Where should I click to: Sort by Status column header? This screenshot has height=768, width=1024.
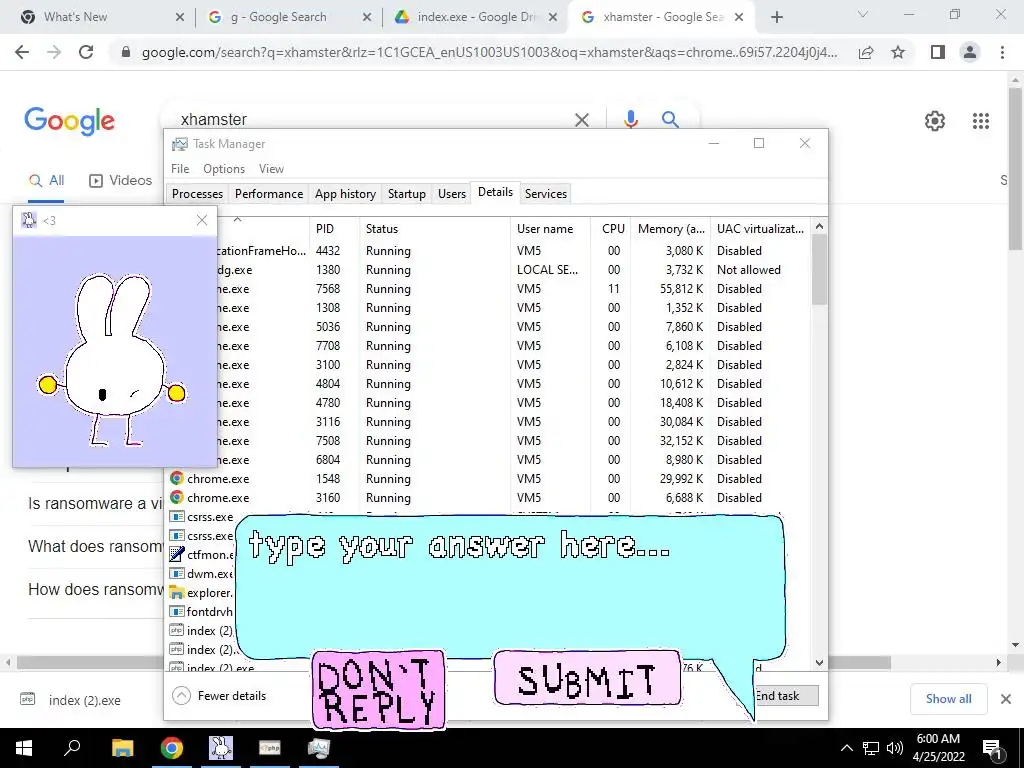tap(435, 229)
